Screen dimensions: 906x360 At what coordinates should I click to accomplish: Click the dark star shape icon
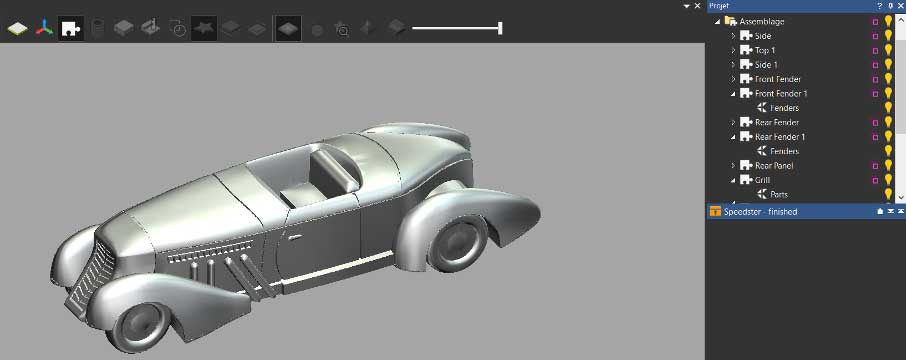tap(203, 28)
